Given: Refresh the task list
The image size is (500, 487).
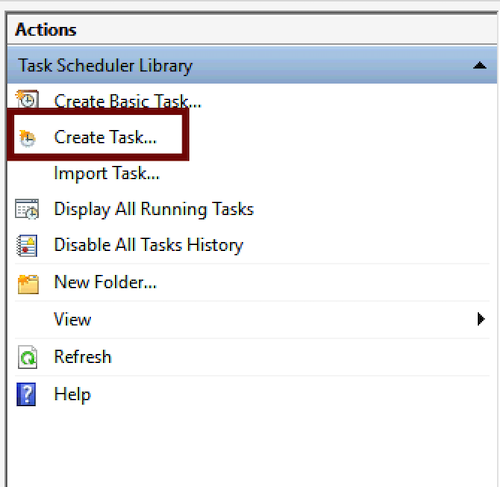Looking at the screenshot, I should pyautogui.click(x=83, y=357).
